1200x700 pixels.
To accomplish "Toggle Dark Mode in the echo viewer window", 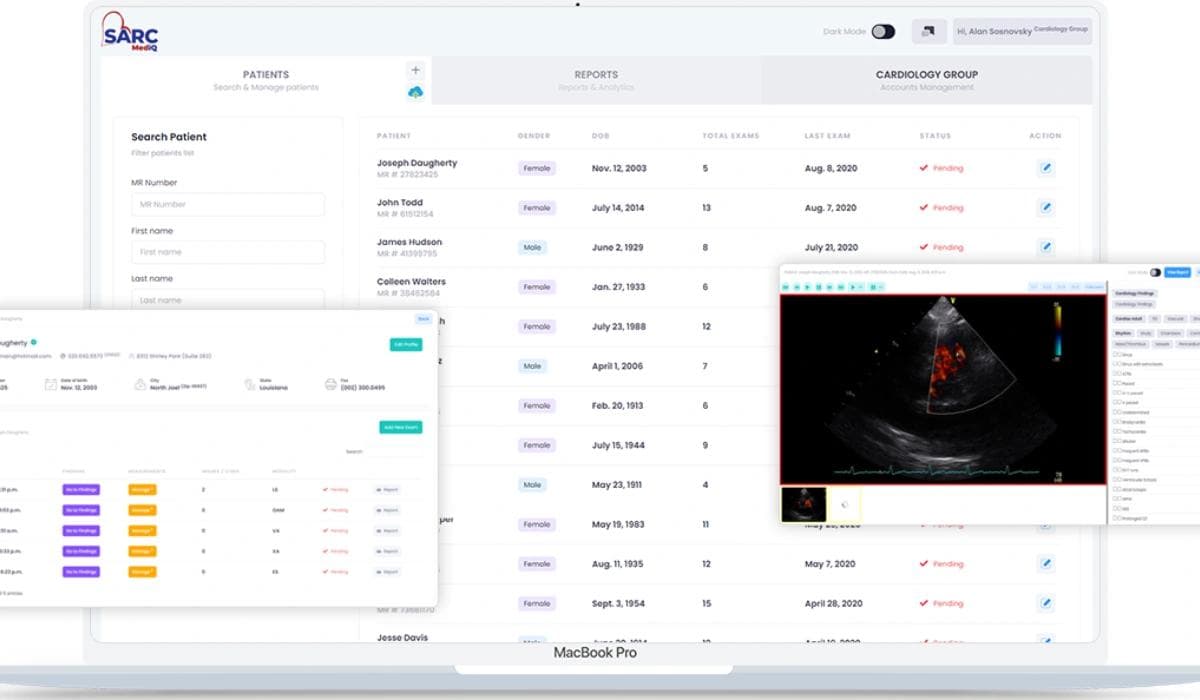I will click(1155, 272).
